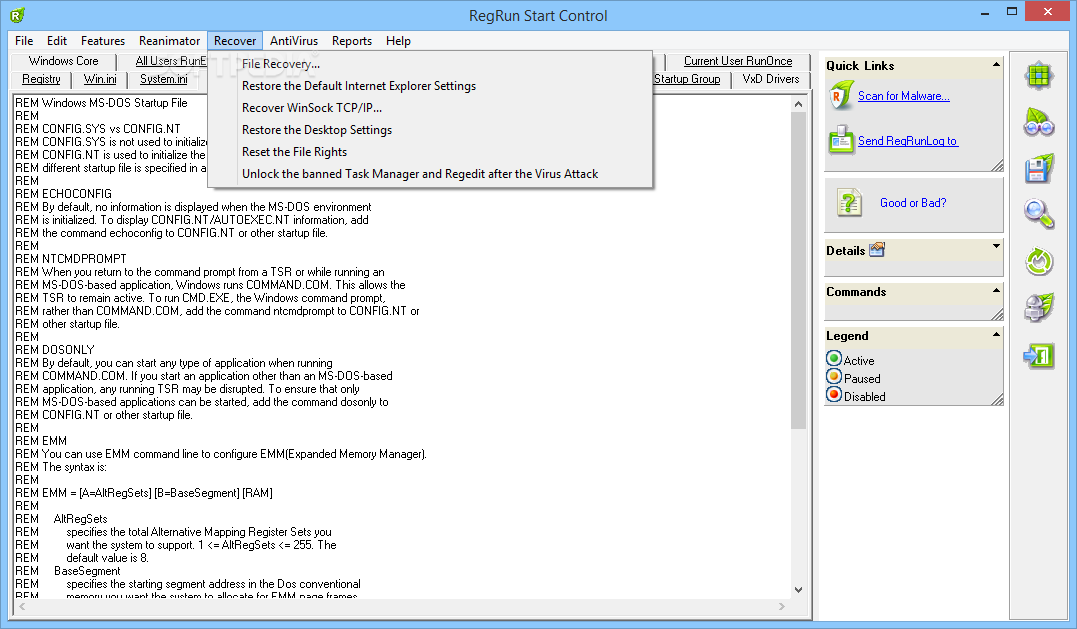The width and height of the screenshot is (1077, 629).
Task: Switch to the All Users RunE tab
Action: (170, 61)
